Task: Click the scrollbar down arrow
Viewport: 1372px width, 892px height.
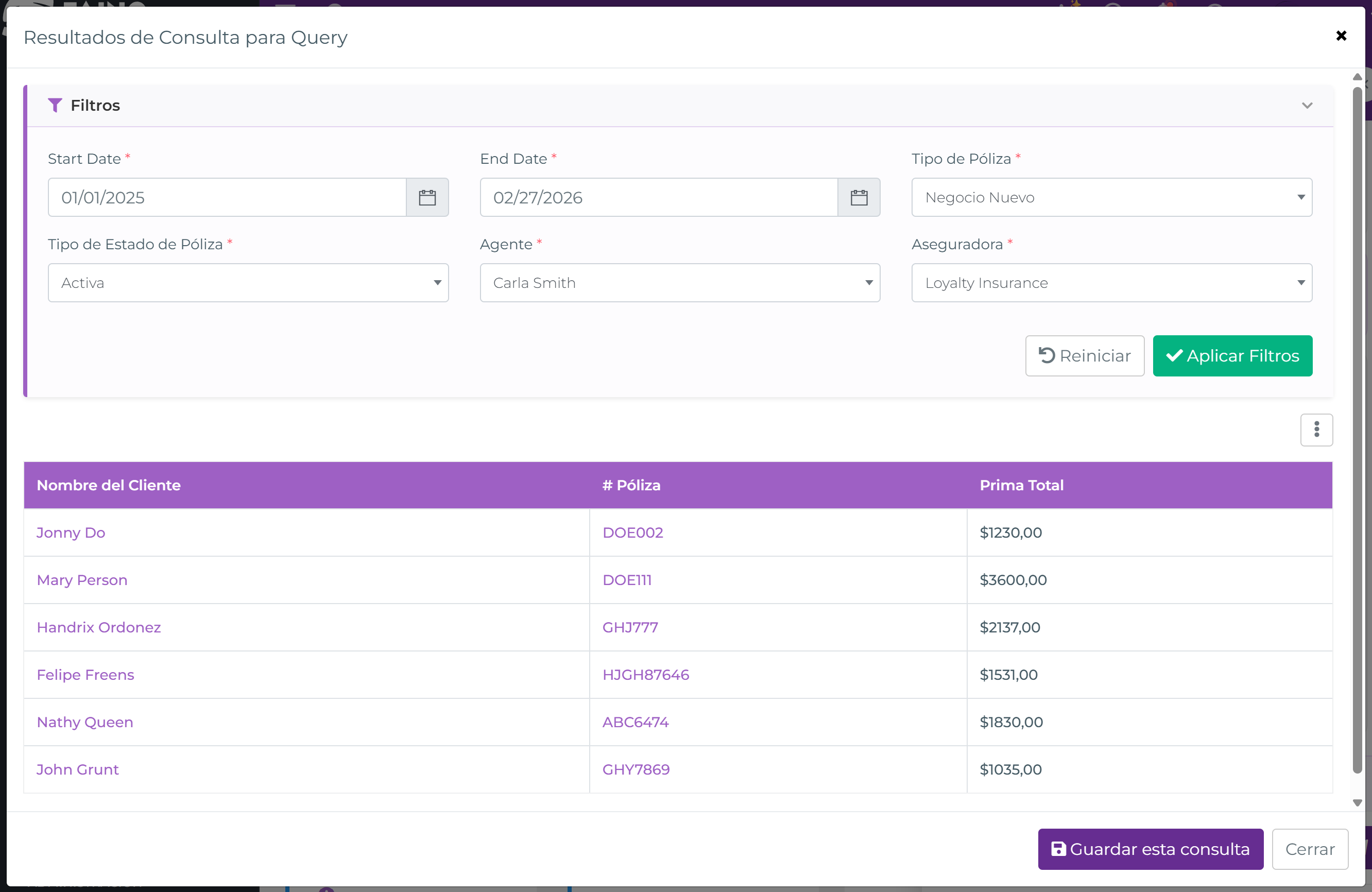Action: point(1357,802)
